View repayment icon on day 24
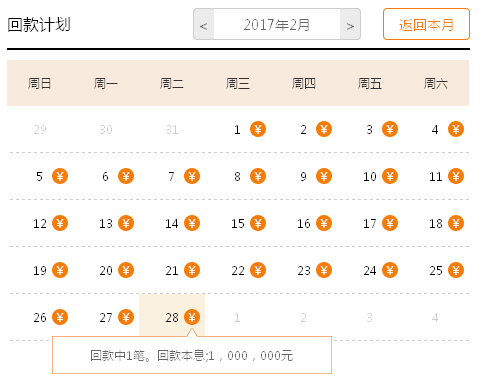The image size is (481, 385). [390, 270]
